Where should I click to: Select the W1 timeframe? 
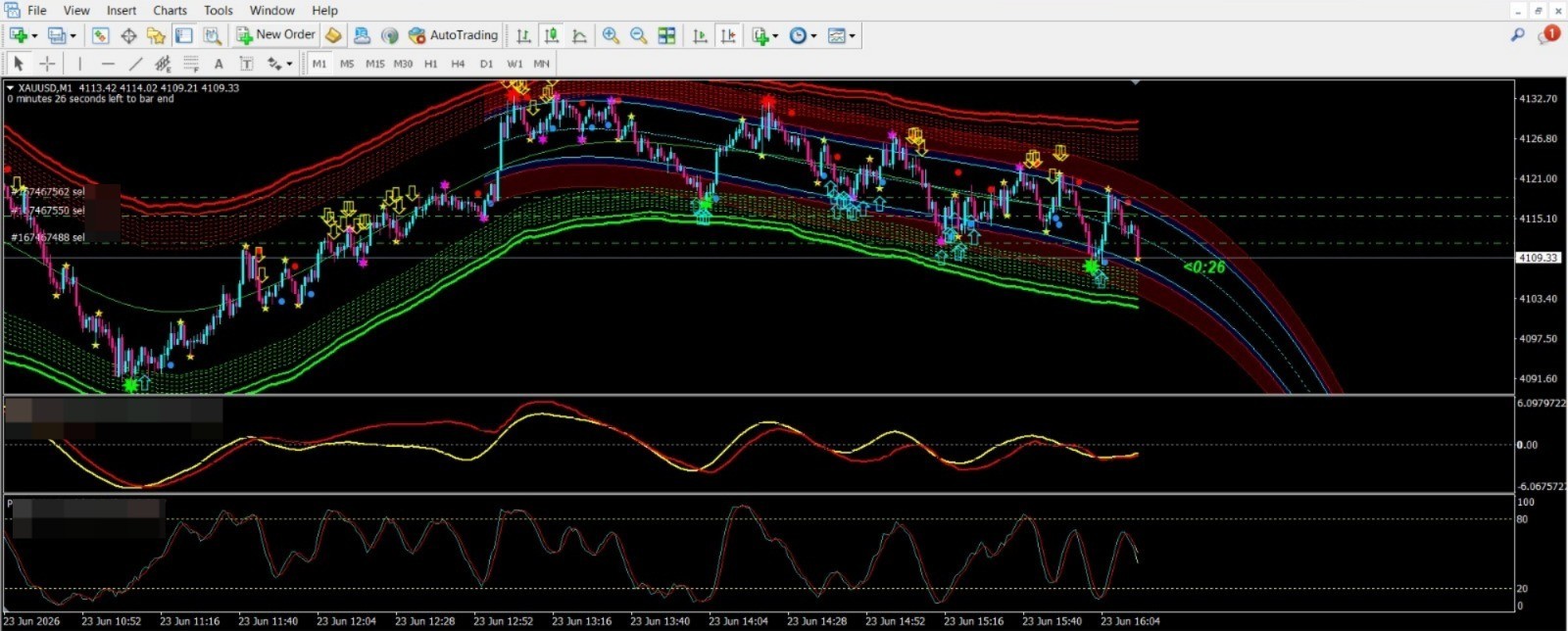tap(514, 64)
